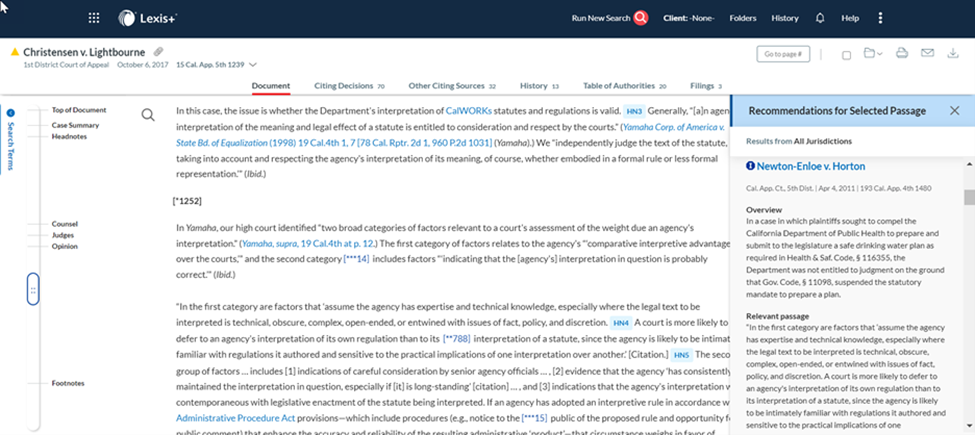This screenshot has height=435, width=975.
Task: Open the Search Terms vertical tab
Action: click(x=11, y=146)
